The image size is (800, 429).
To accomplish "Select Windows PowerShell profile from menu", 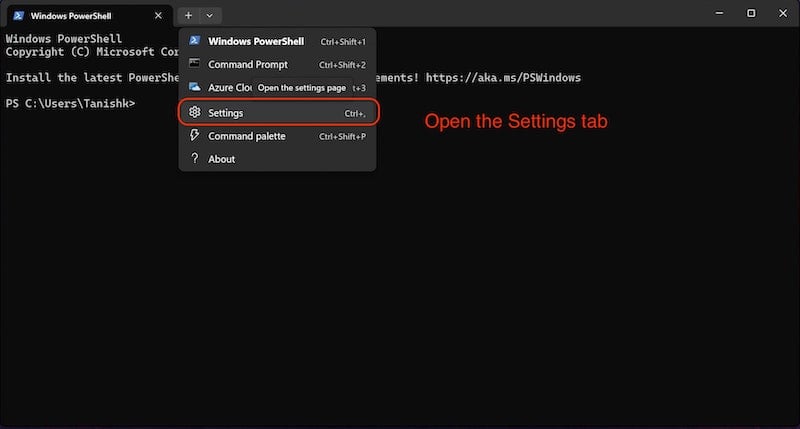I will click(x=278, y=41).
